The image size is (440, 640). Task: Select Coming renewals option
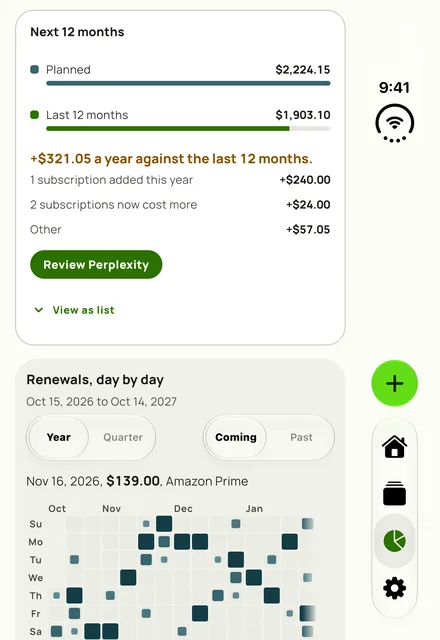(236, 437)
